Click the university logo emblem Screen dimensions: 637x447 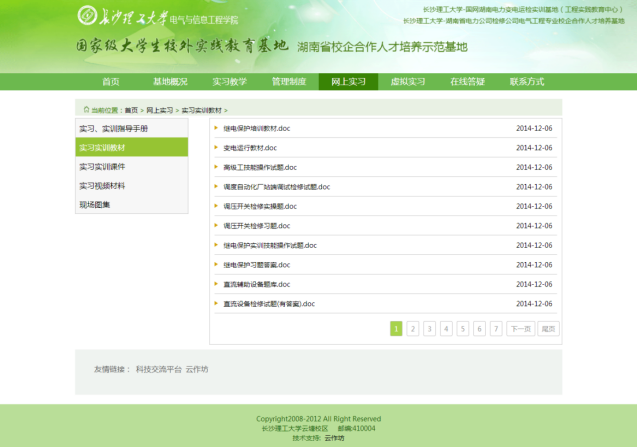(x=87, y=17)
